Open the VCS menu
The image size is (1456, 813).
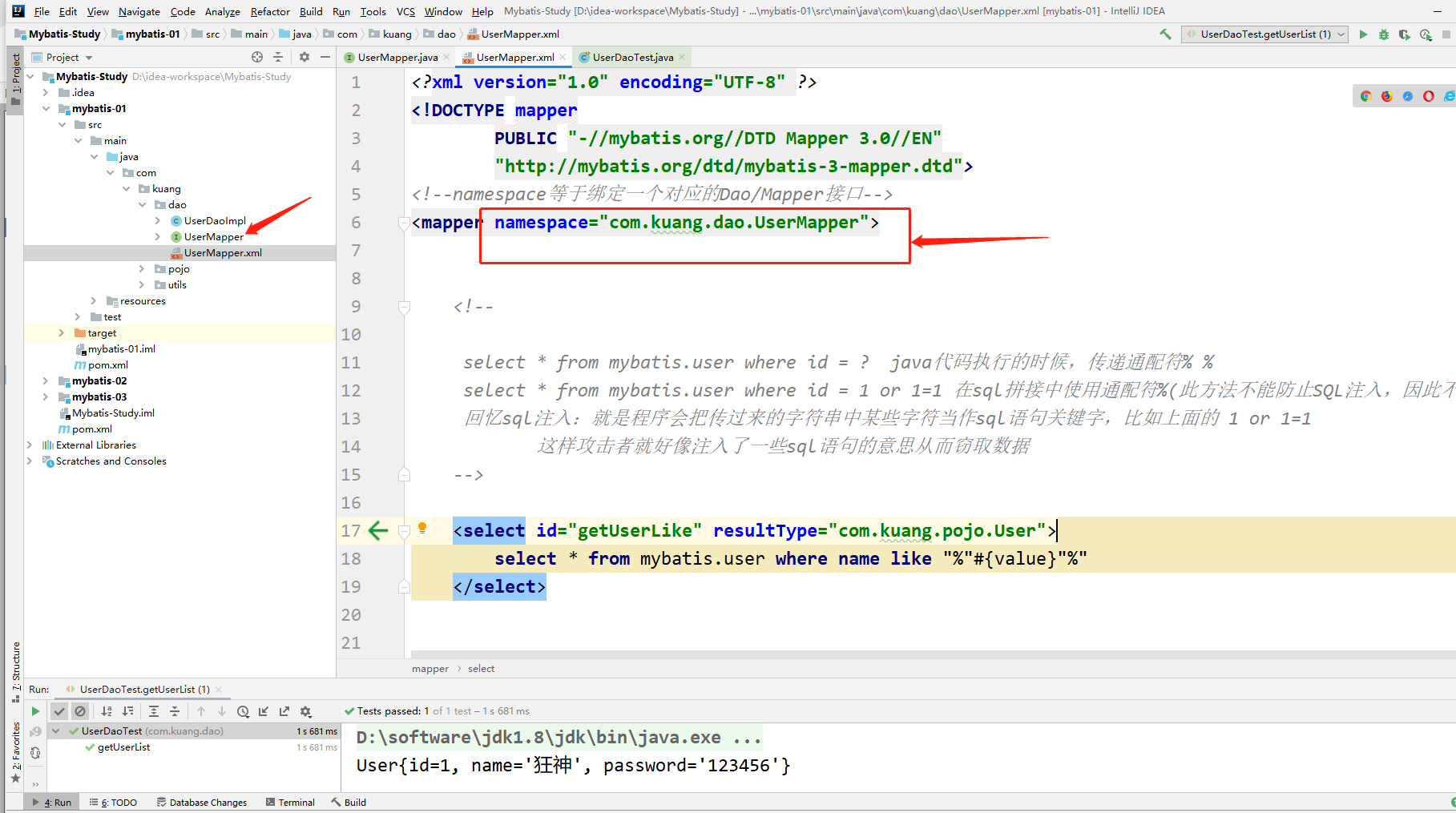(405, 11)
